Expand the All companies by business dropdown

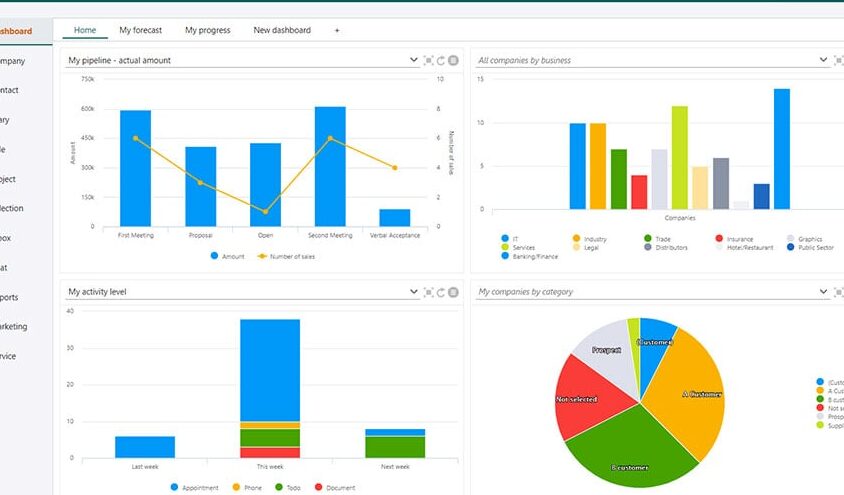[823, 60]
